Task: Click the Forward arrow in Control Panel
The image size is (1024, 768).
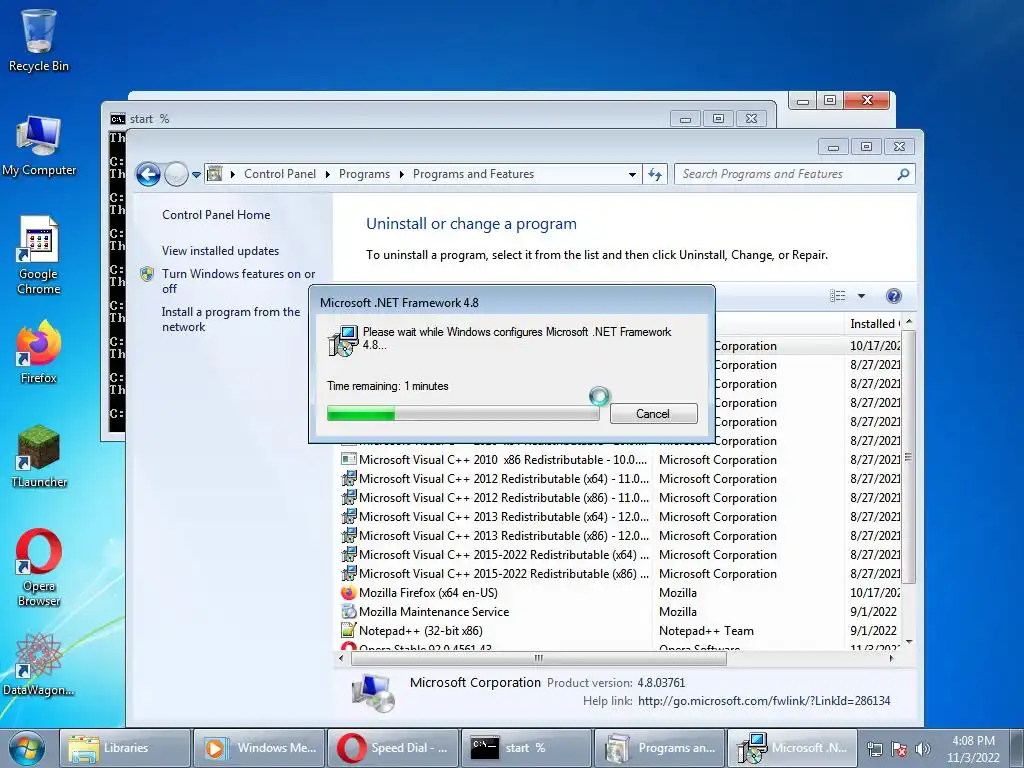Action: [176, 174]
